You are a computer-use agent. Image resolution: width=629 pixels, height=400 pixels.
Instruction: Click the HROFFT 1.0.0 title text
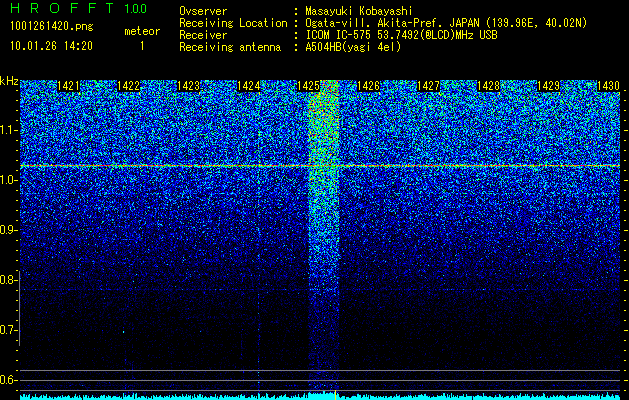pos(79,8)
